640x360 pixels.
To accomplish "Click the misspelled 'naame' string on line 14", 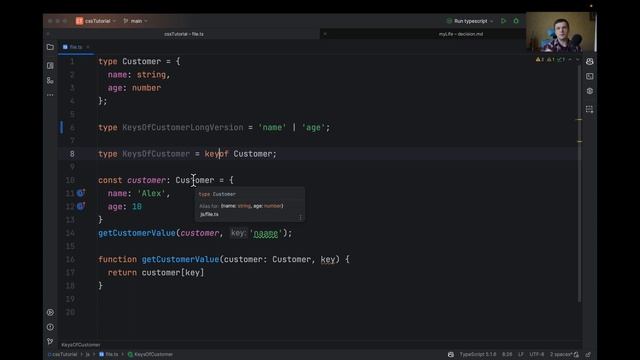I will click(x=266, y=233).
